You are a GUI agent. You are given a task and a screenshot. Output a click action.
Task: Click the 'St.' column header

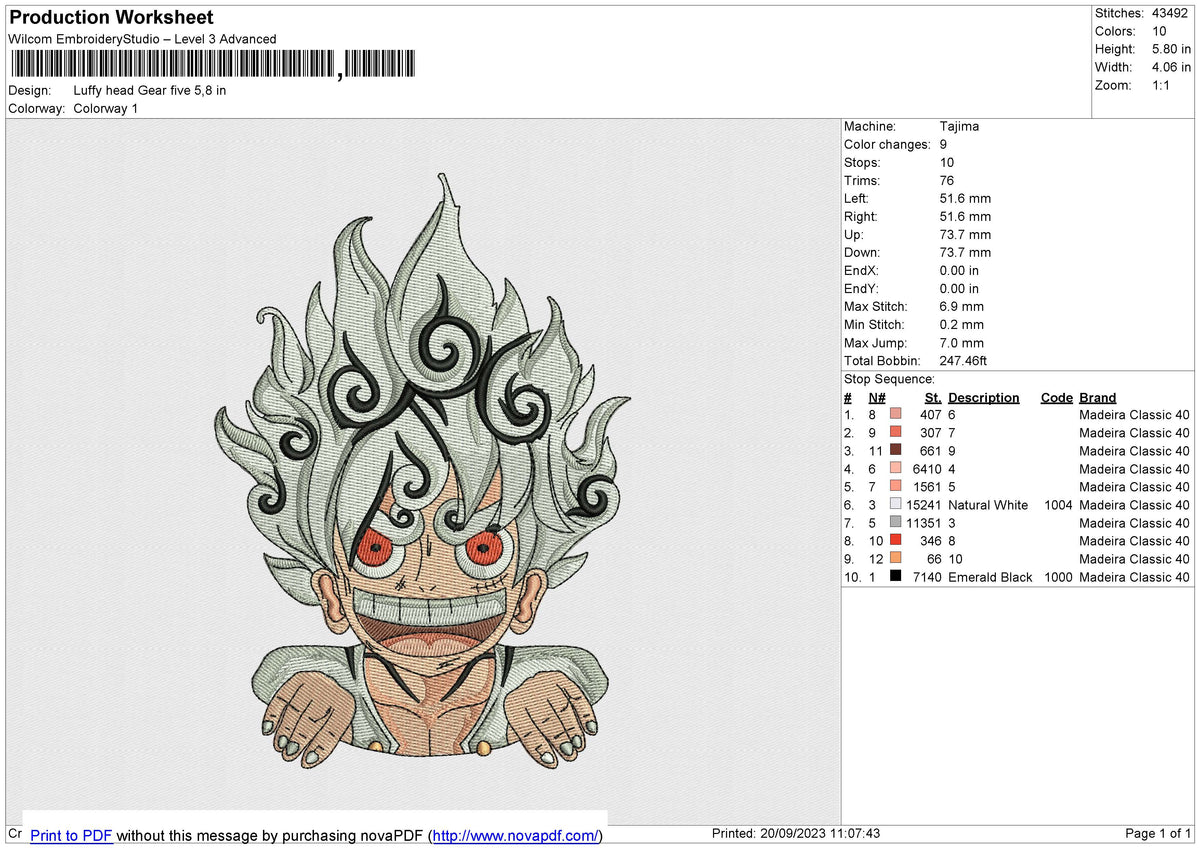coord(933,397)
